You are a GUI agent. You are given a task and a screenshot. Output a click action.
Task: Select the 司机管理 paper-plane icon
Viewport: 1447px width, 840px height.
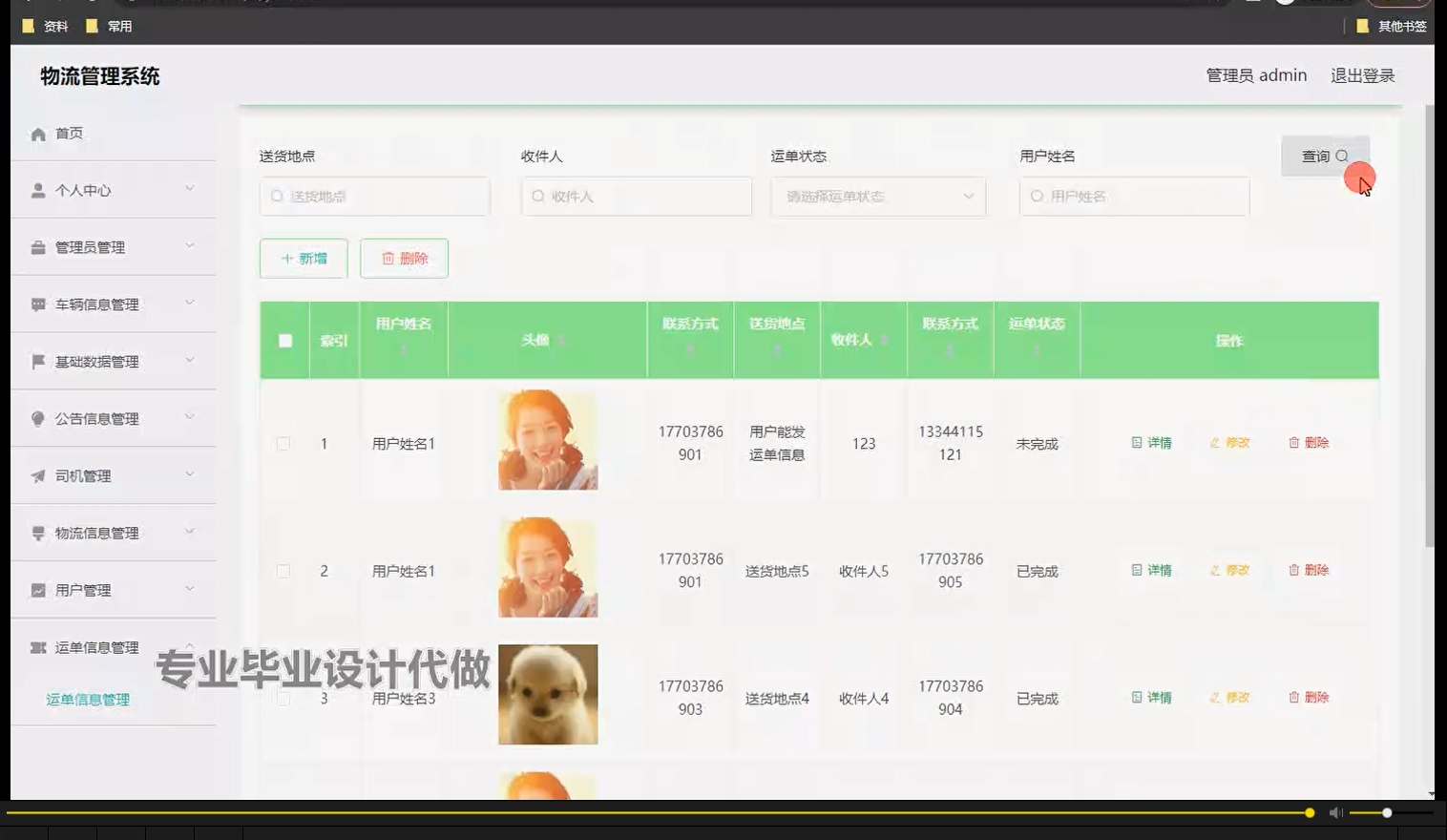point(38,475)
